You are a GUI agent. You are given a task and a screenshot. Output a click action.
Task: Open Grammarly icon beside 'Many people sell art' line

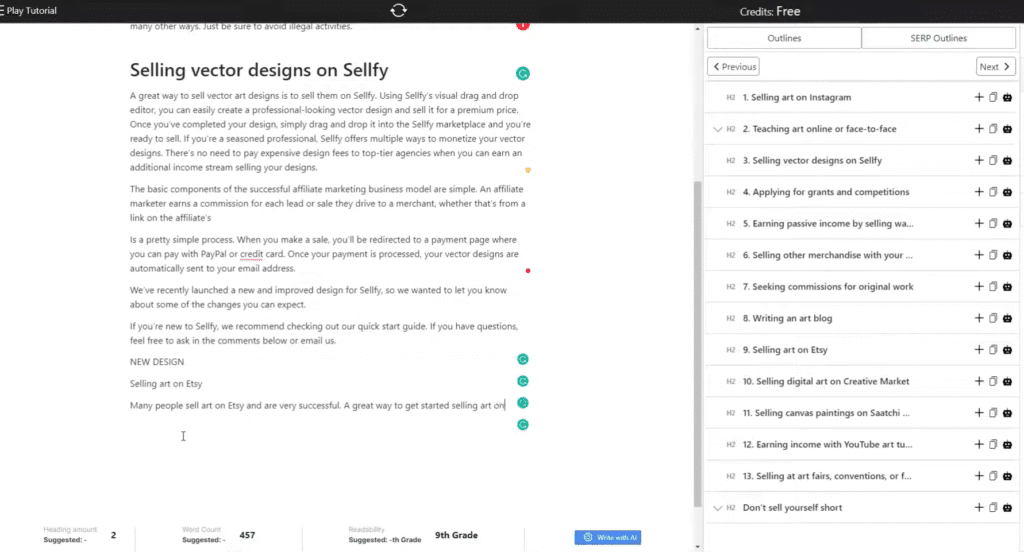click(x=522, y=403)
